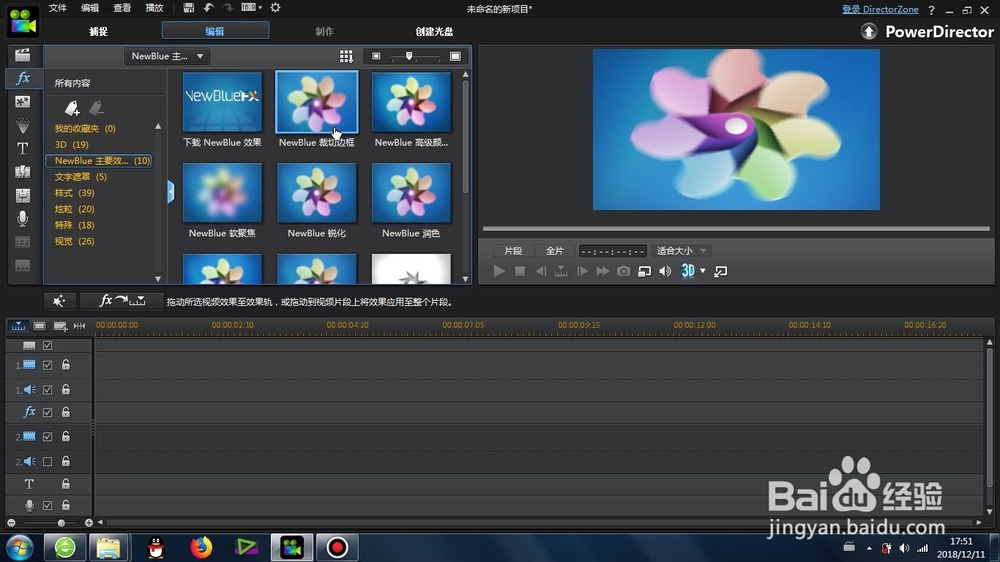Toggle video track 2 enable checkbox
Image resolution: width=1000 pixels, height=562 pixels.
[x=47, y=437]
